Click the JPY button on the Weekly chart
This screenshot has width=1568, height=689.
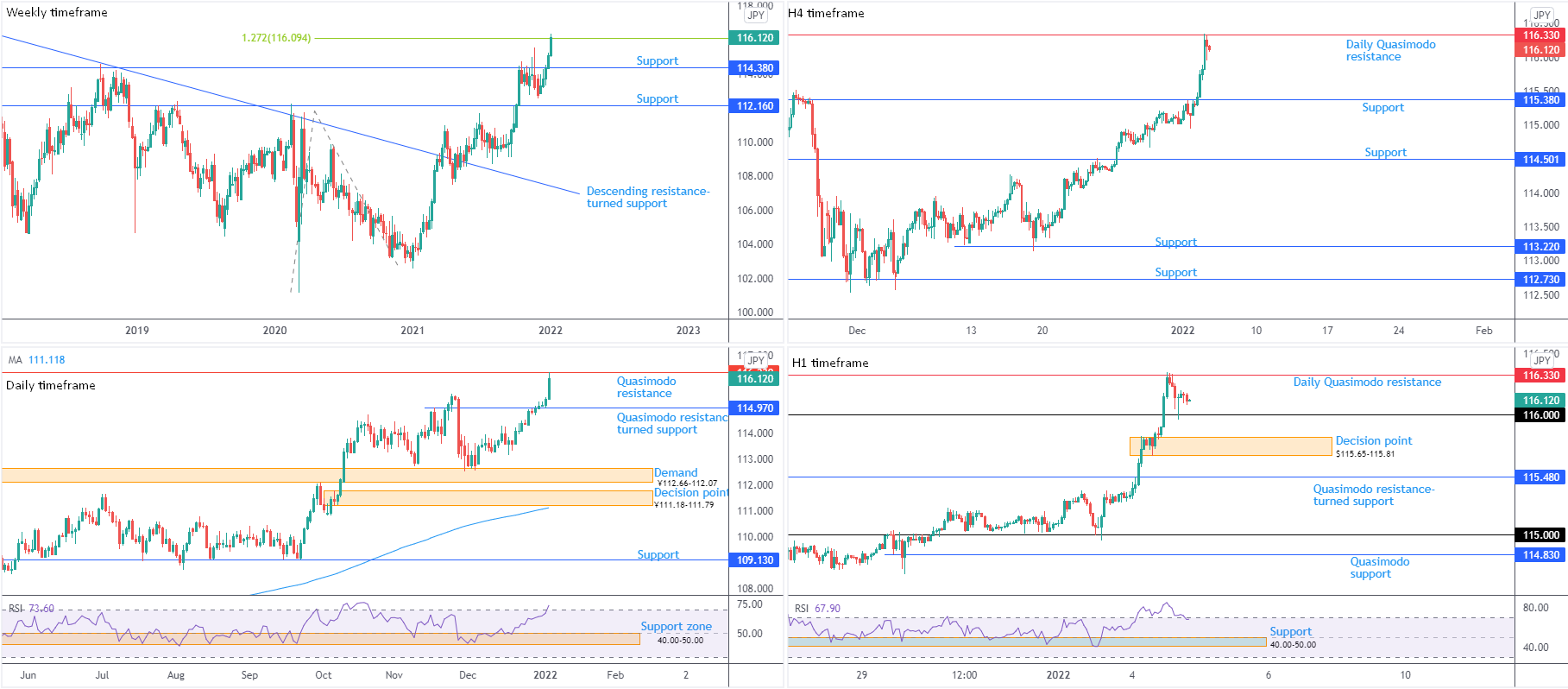click(x=756, y=16)
